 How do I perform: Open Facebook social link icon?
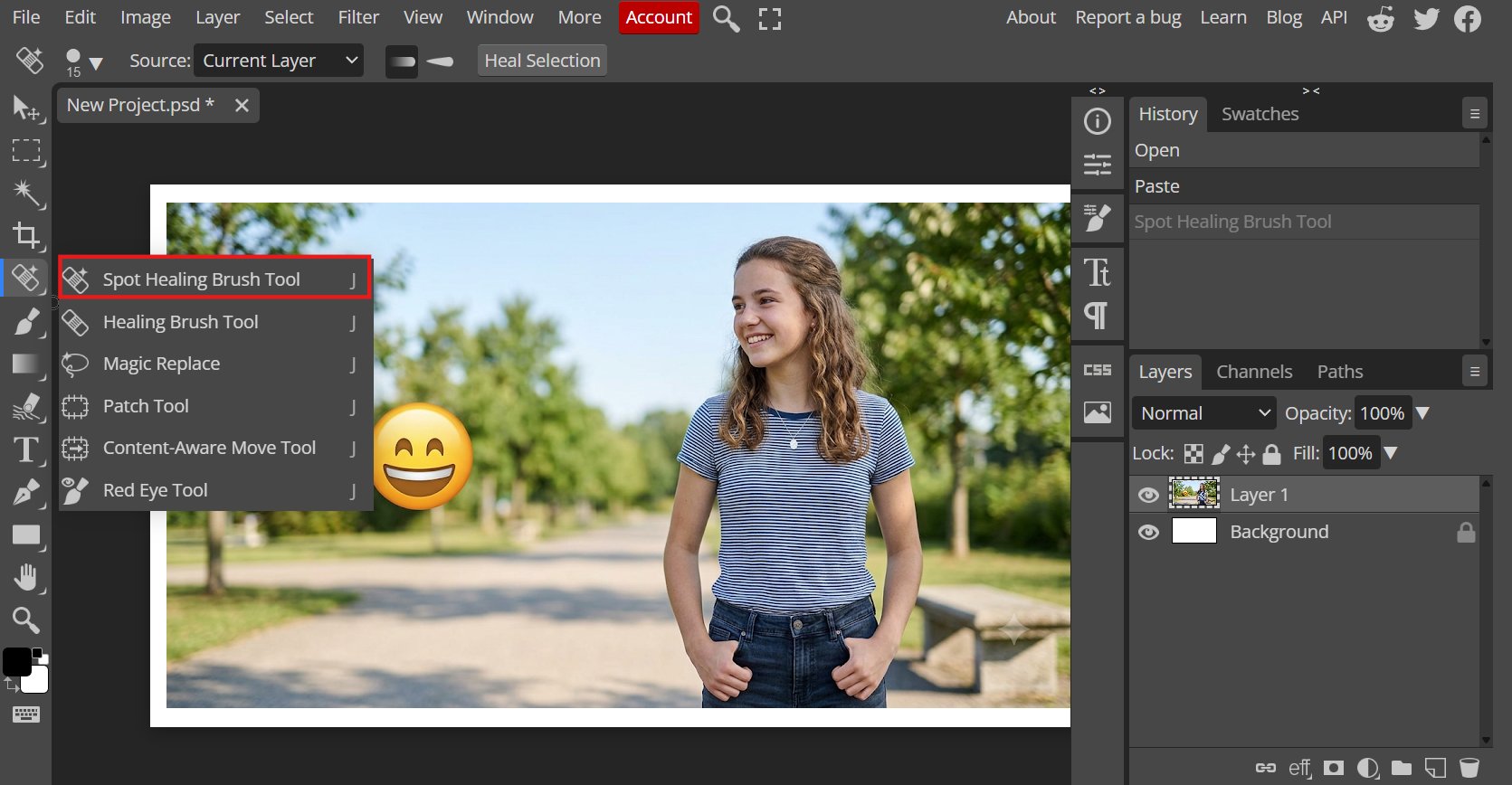[x=1468, y=18]
